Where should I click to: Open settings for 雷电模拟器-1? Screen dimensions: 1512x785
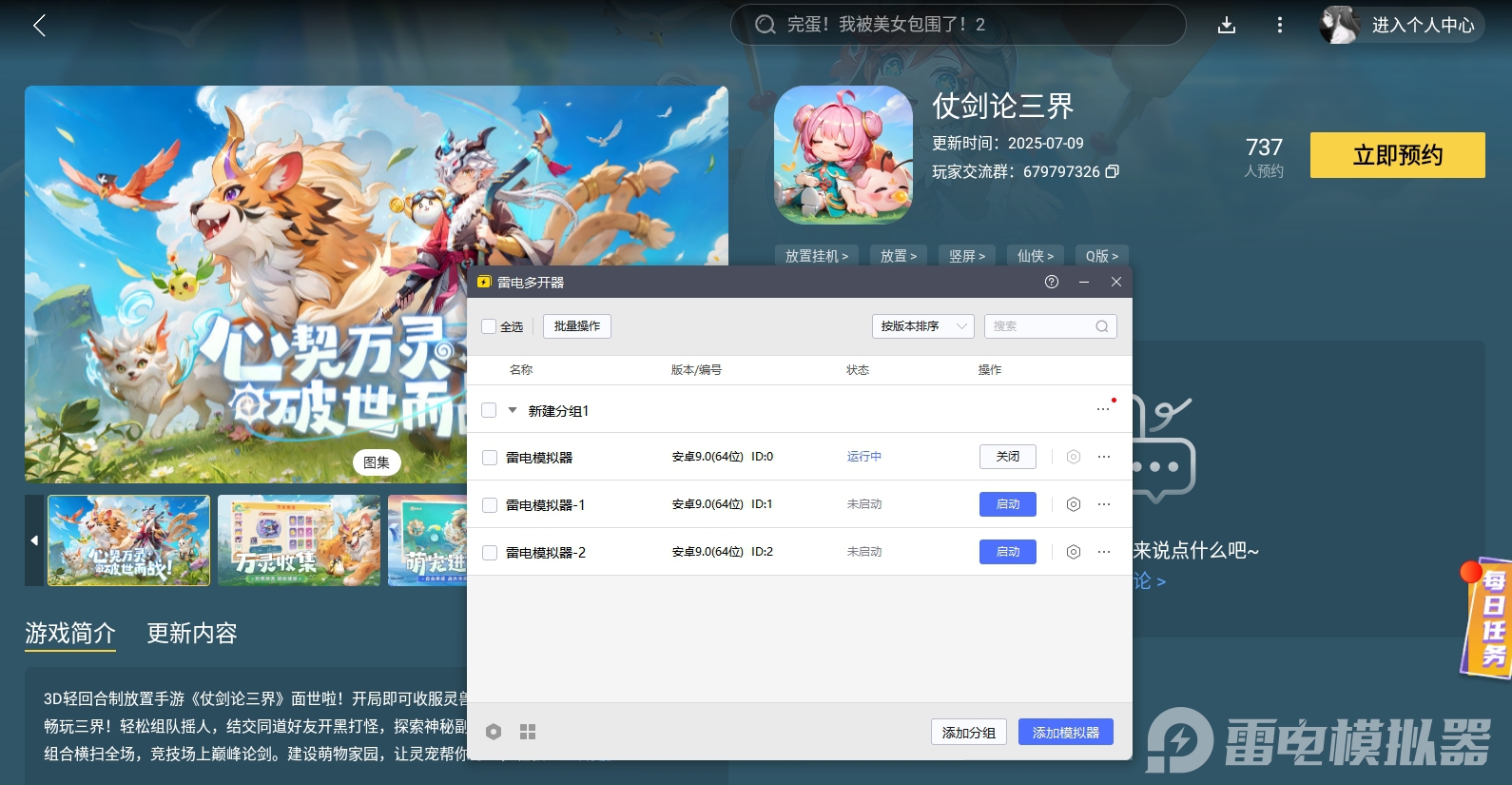[1074, 504]
